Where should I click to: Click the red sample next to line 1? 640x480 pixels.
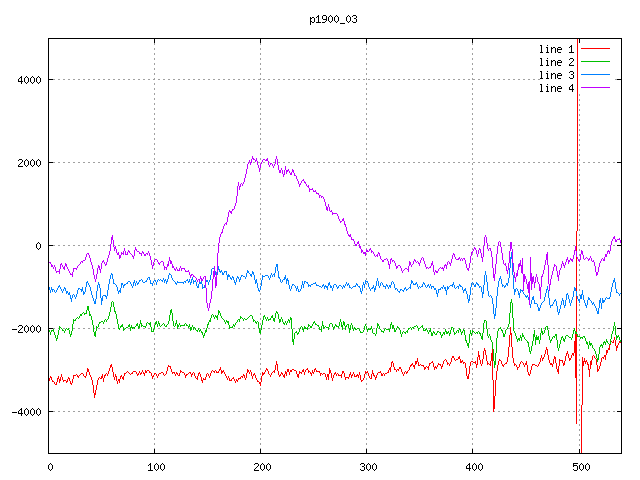coord(595,49)
